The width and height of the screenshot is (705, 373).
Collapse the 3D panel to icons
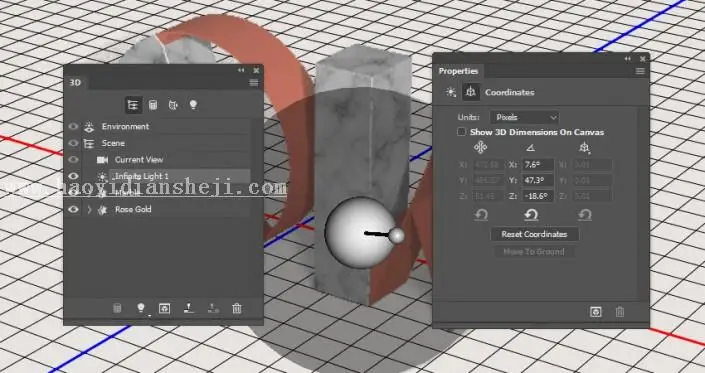241,70
